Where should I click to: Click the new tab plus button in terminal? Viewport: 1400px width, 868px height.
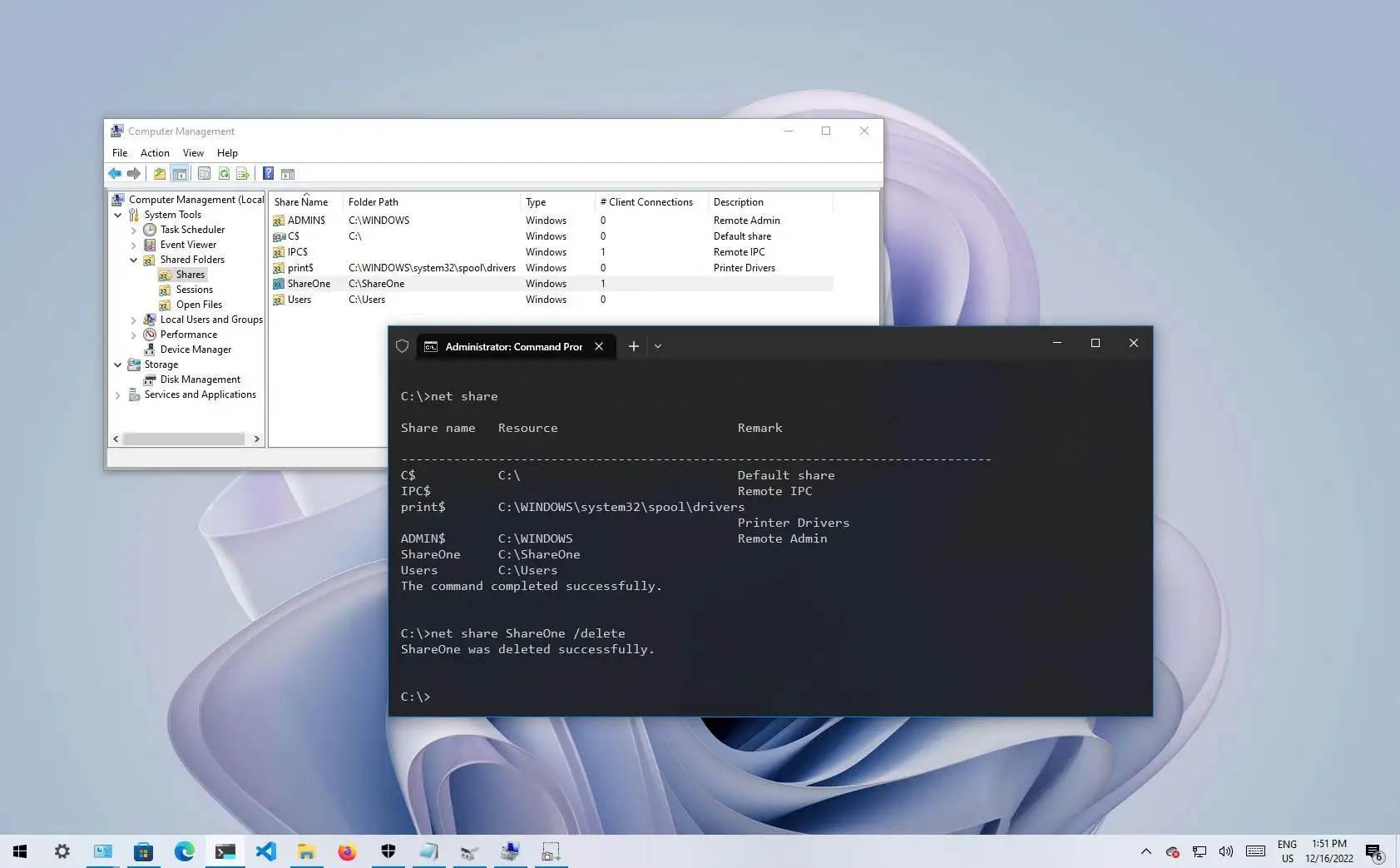click(x=633, y=345)
